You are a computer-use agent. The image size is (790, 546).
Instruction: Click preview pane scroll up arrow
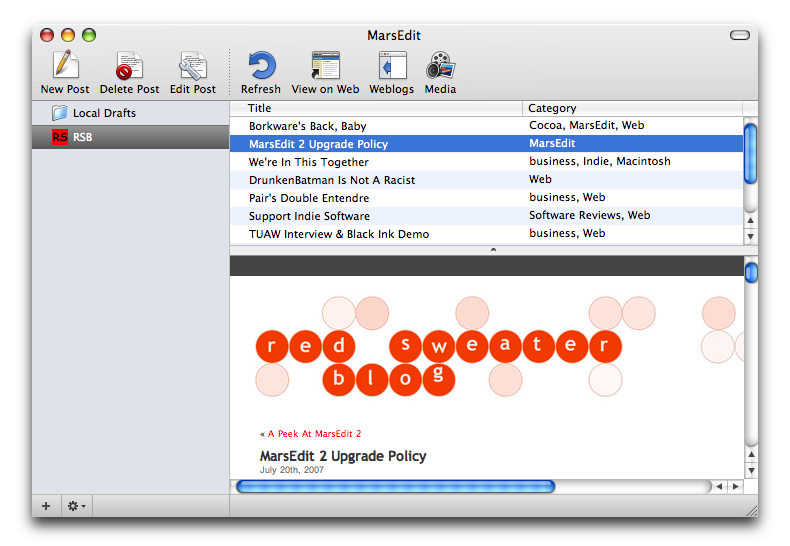[x=751, y=454]
